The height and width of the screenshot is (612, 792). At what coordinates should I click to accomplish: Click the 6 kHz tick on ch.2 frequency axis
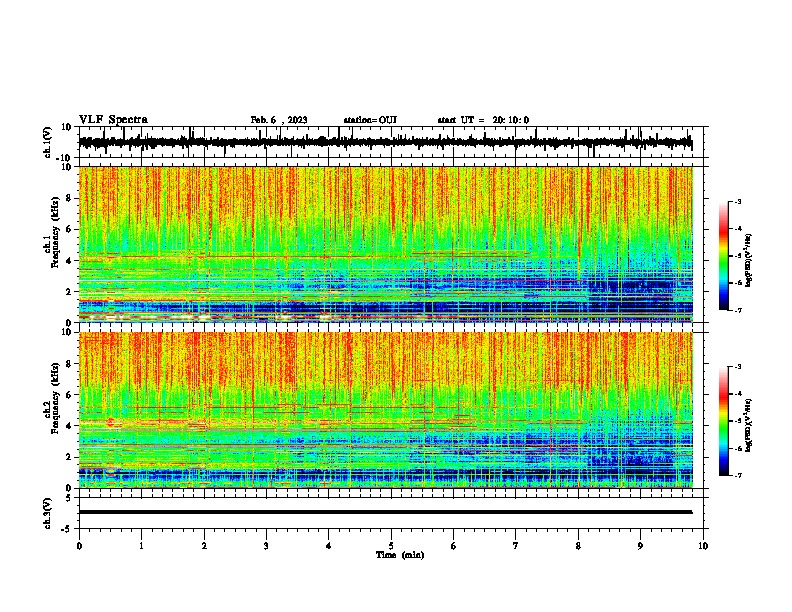70,395
